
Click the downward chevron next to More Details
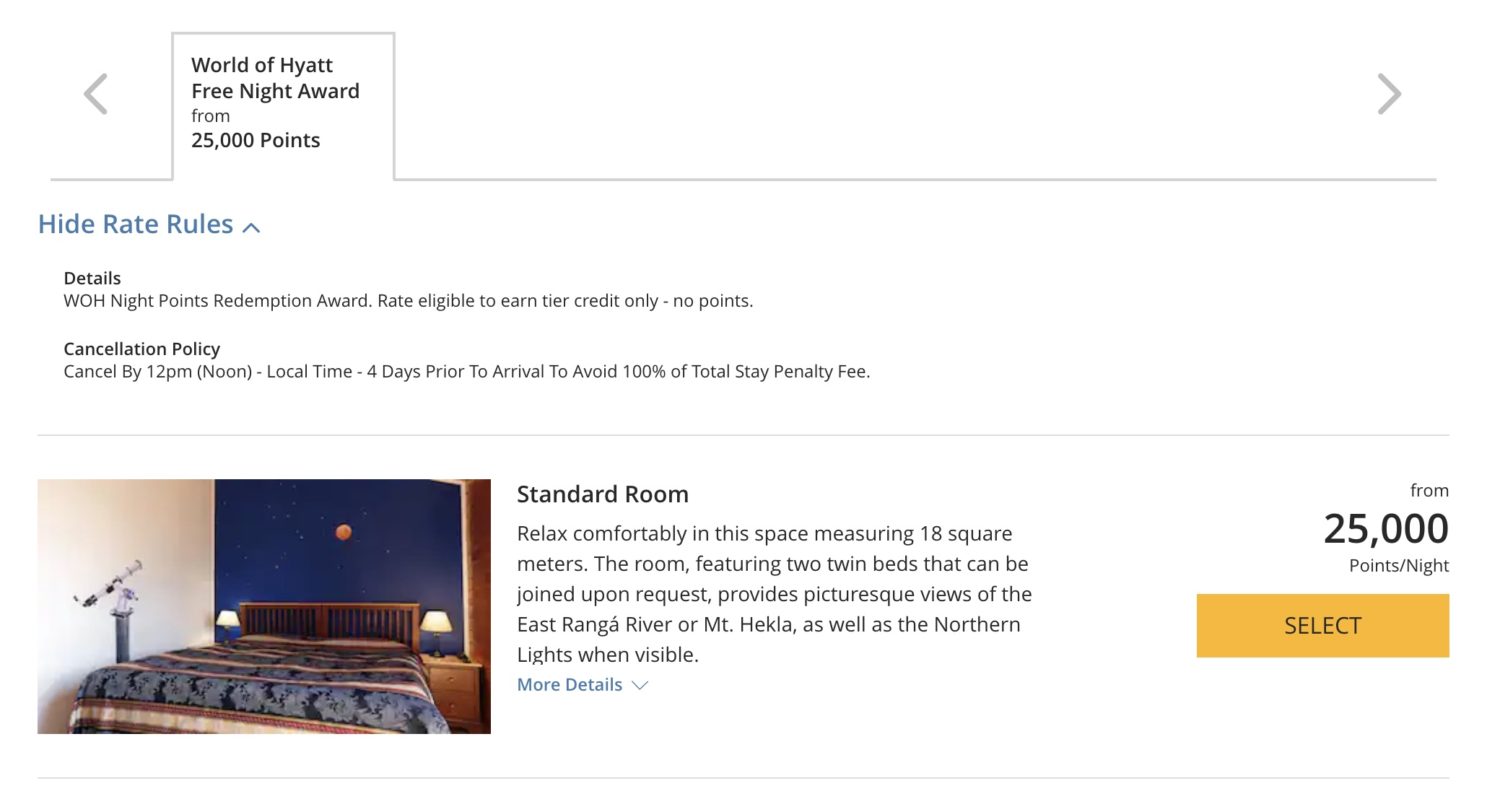pos(639,686)
